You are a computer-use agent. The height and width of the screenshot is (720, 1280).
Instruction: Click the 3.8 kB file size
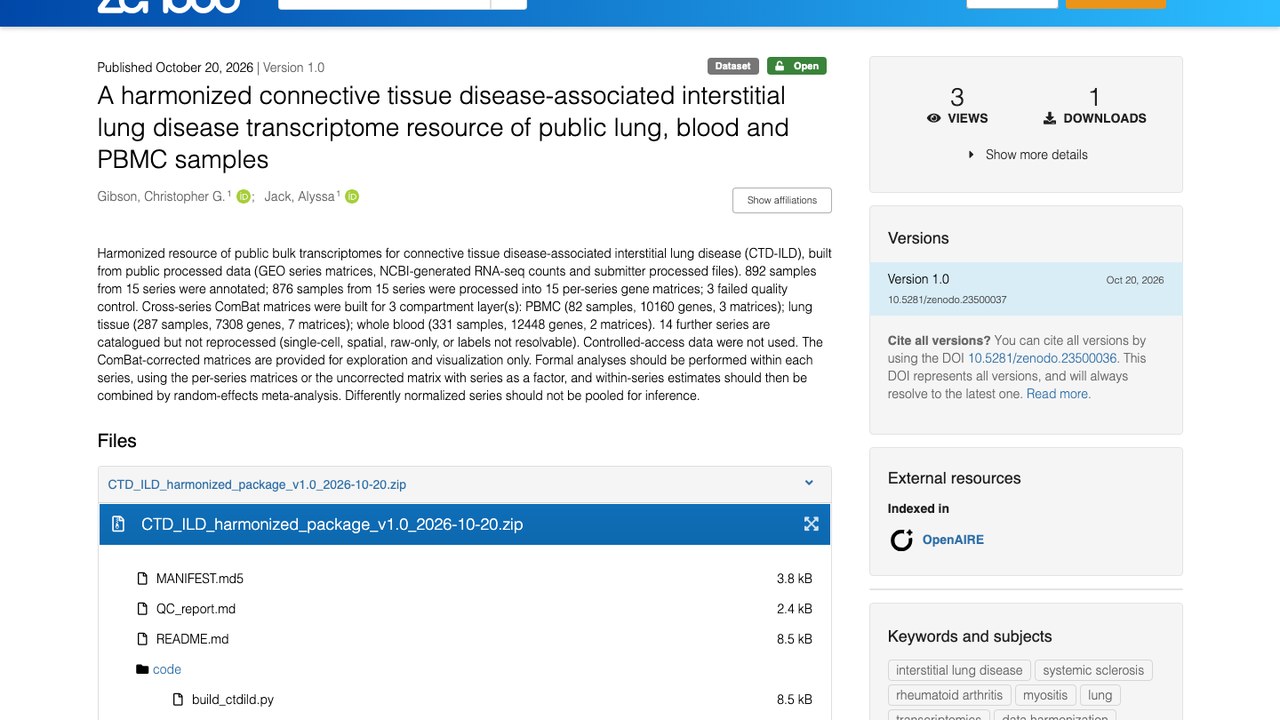coord(794,579)
